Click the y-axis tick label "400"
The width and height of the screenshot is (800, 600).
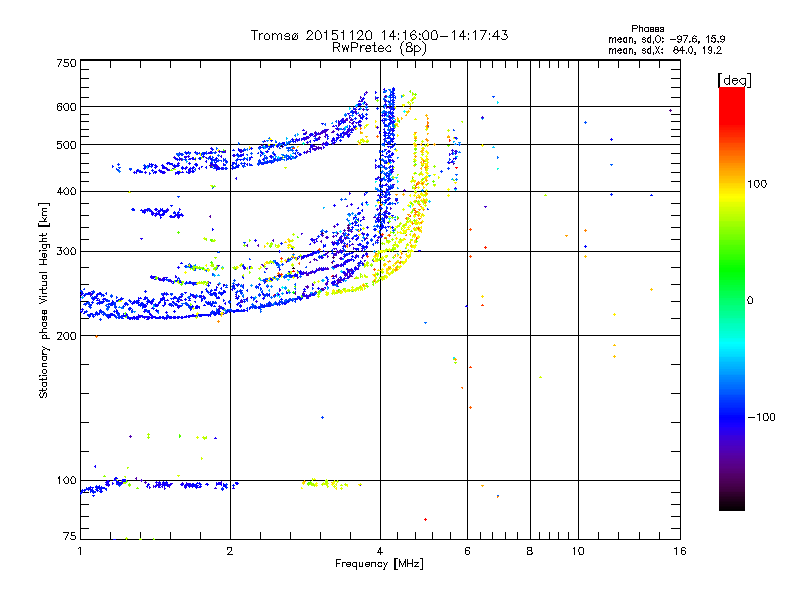66,191
